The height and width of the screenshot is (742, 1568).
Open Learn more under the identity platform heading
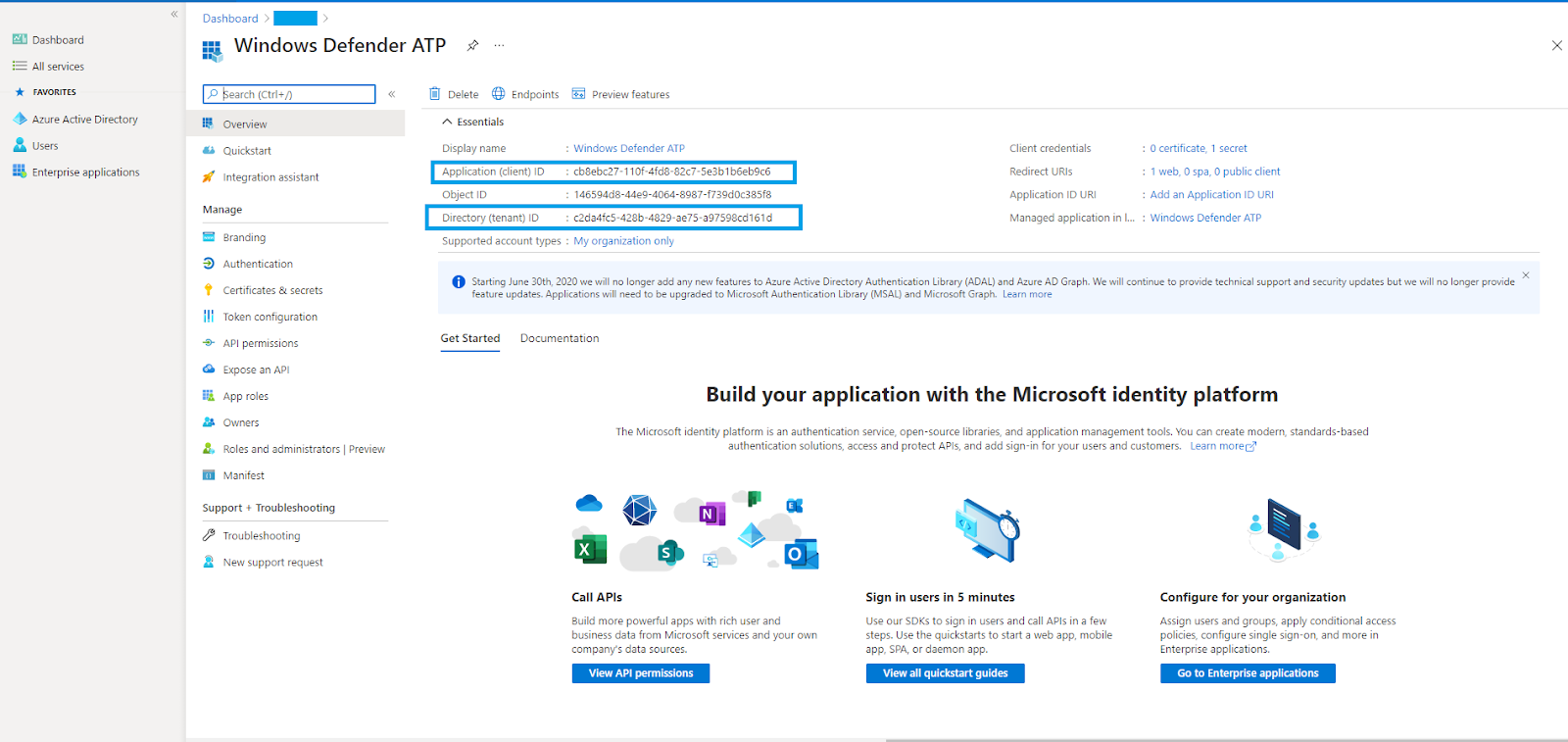click(x=1222, y=446)
